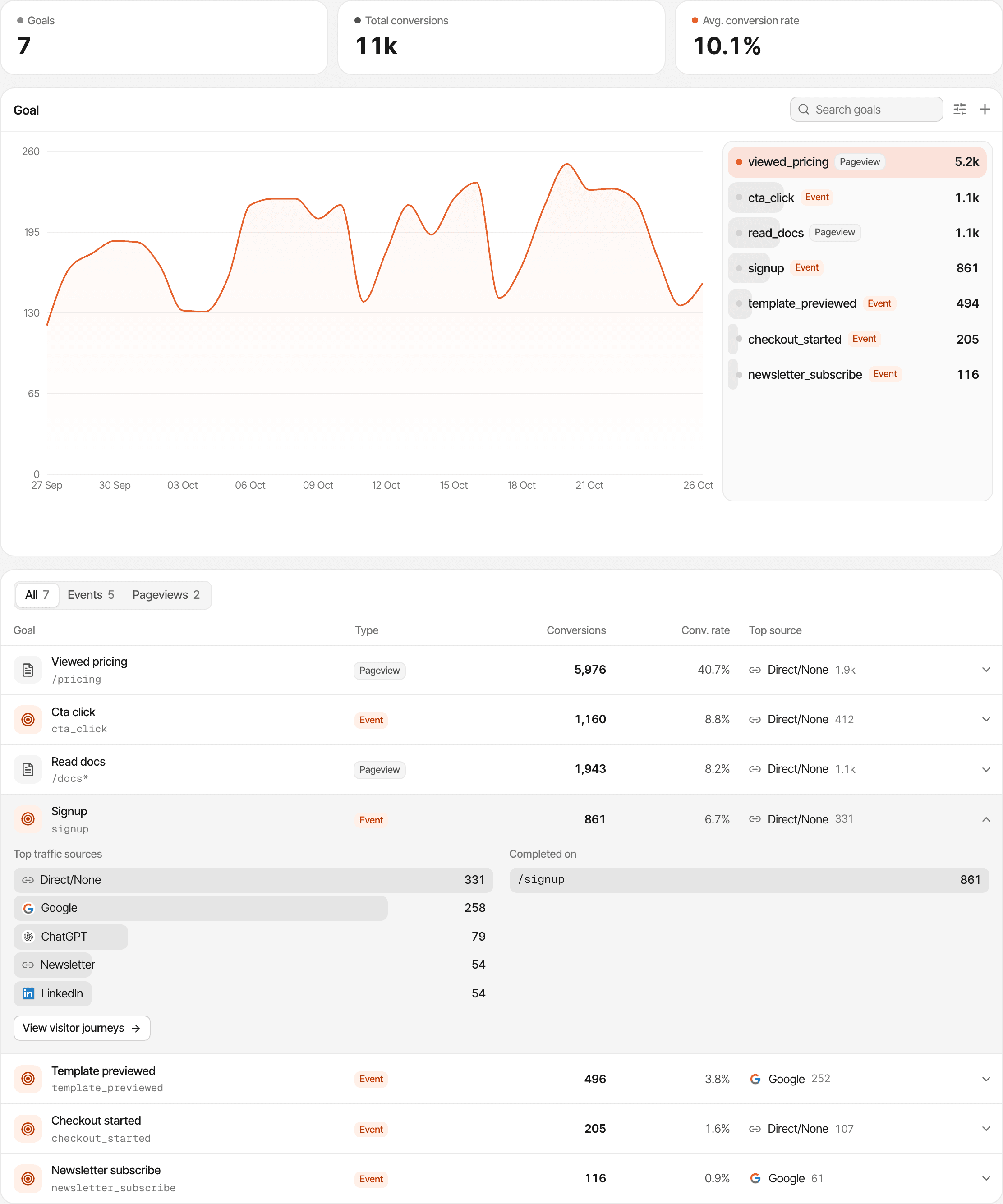Viewport: 1003px width, 1204px height.
Task: Click link icon beside Direct/None 1.9k
Action: tap(755, 670)
